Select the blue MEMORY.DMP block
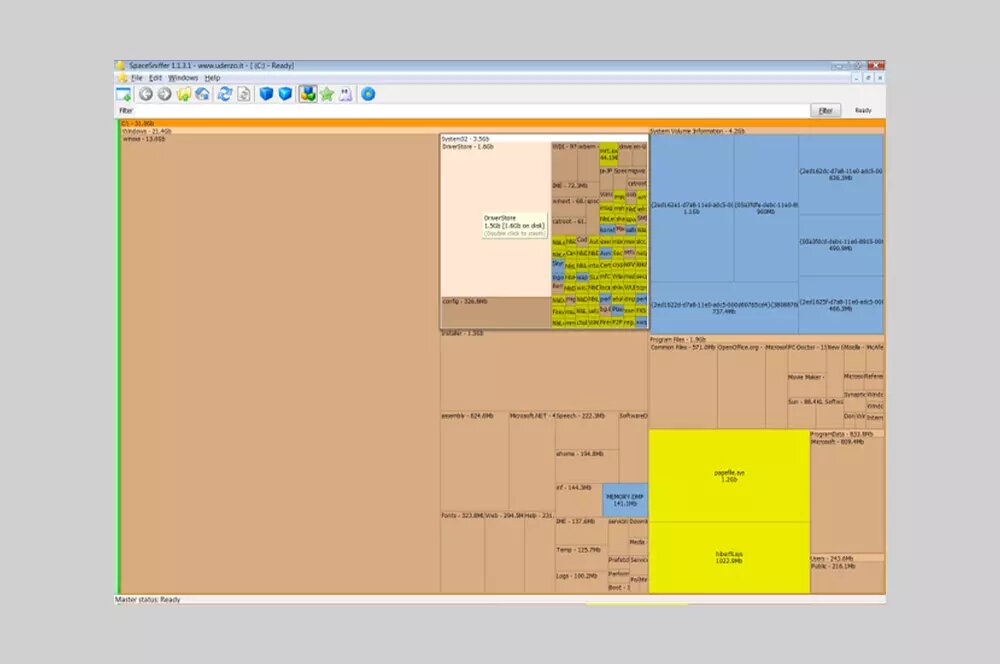The height and width of the screenshot is (664, 1000). pos(625,499)
